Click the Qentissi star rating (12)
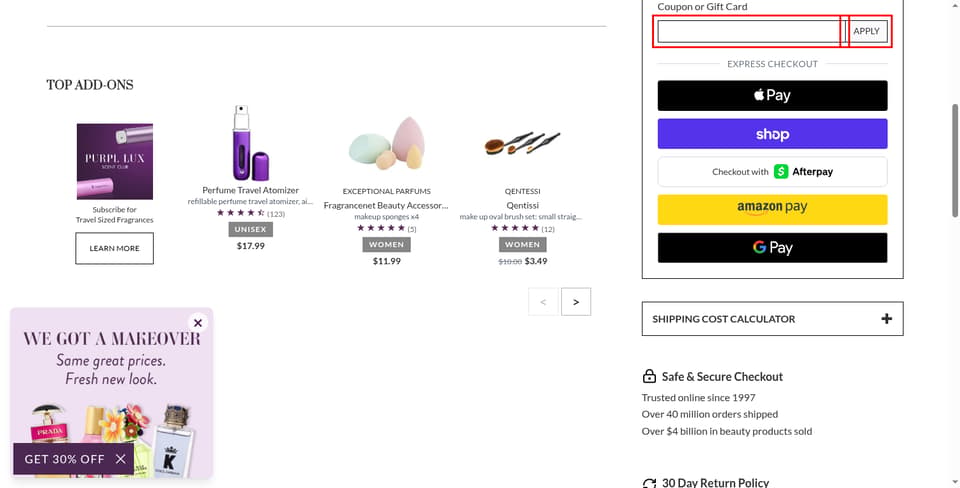 click(522, 228)
